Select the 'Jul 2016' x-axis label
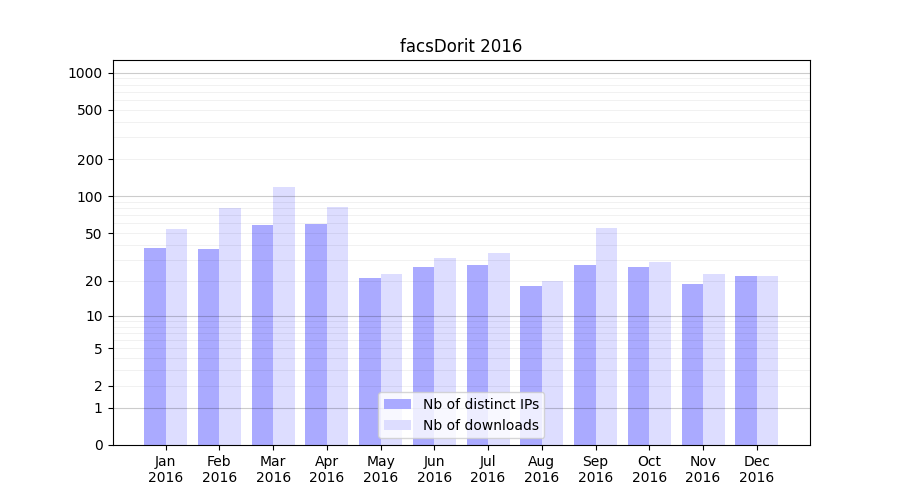The height and width of the screenshot is (500, 900). (x=488, y=469)
